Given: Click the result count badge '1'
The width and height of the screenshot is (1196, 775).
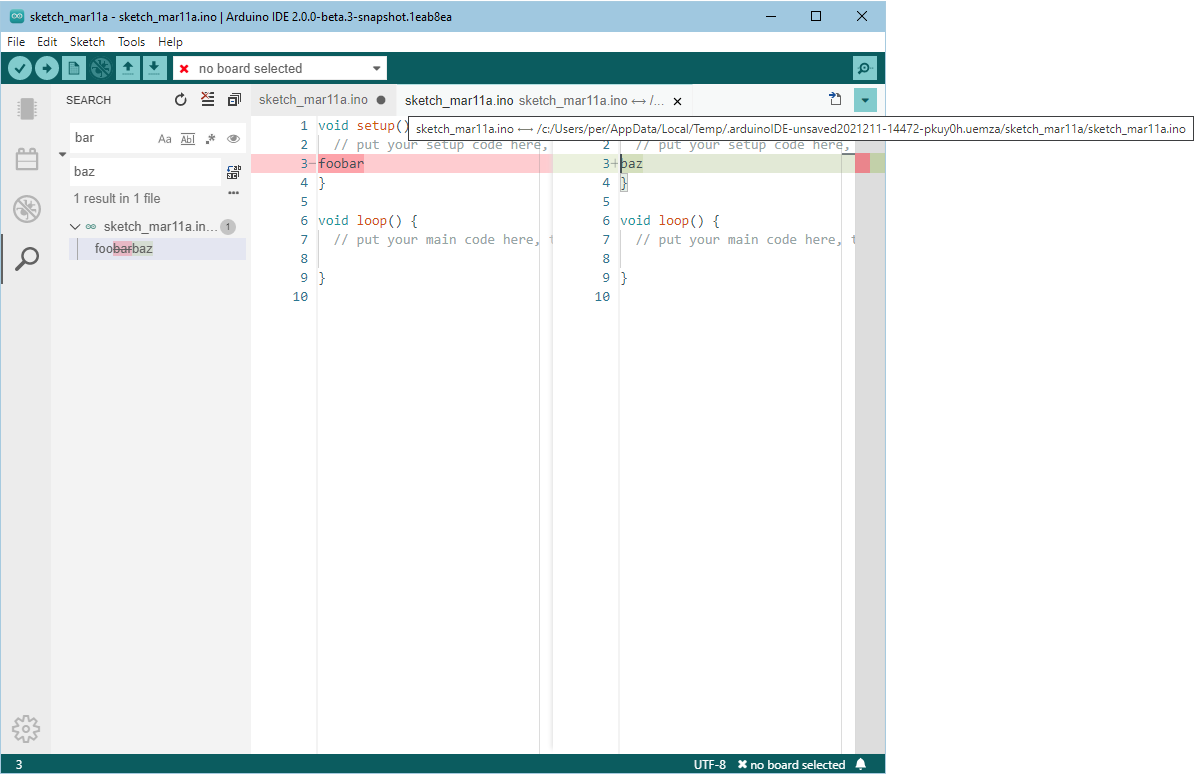Looking at the screenshot, I should [228, 227].
